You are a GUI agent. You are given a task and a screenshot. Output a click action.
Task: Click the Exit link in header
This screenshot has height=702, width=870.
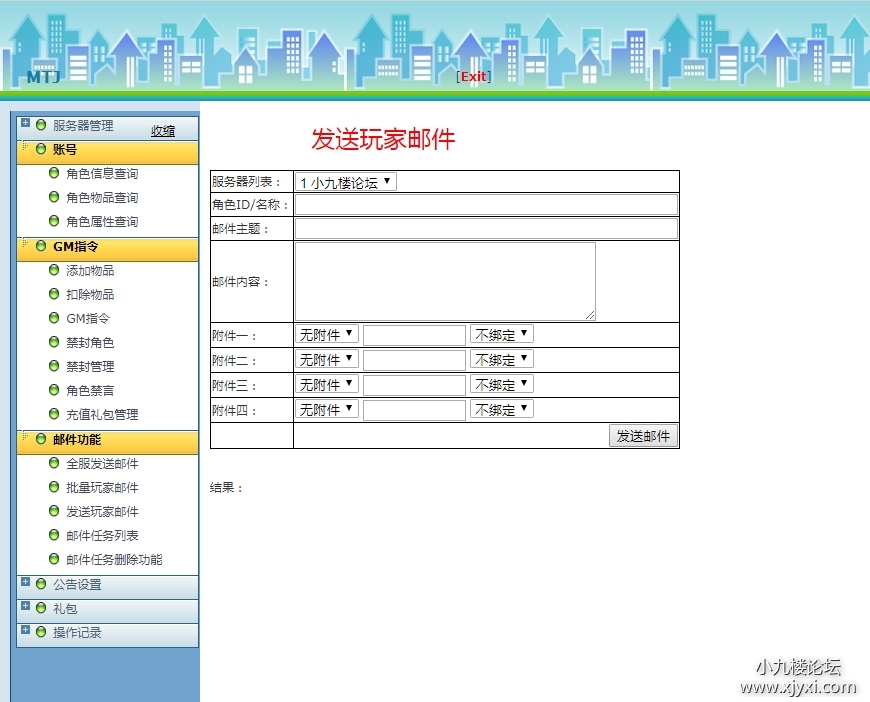pos(473,77)
